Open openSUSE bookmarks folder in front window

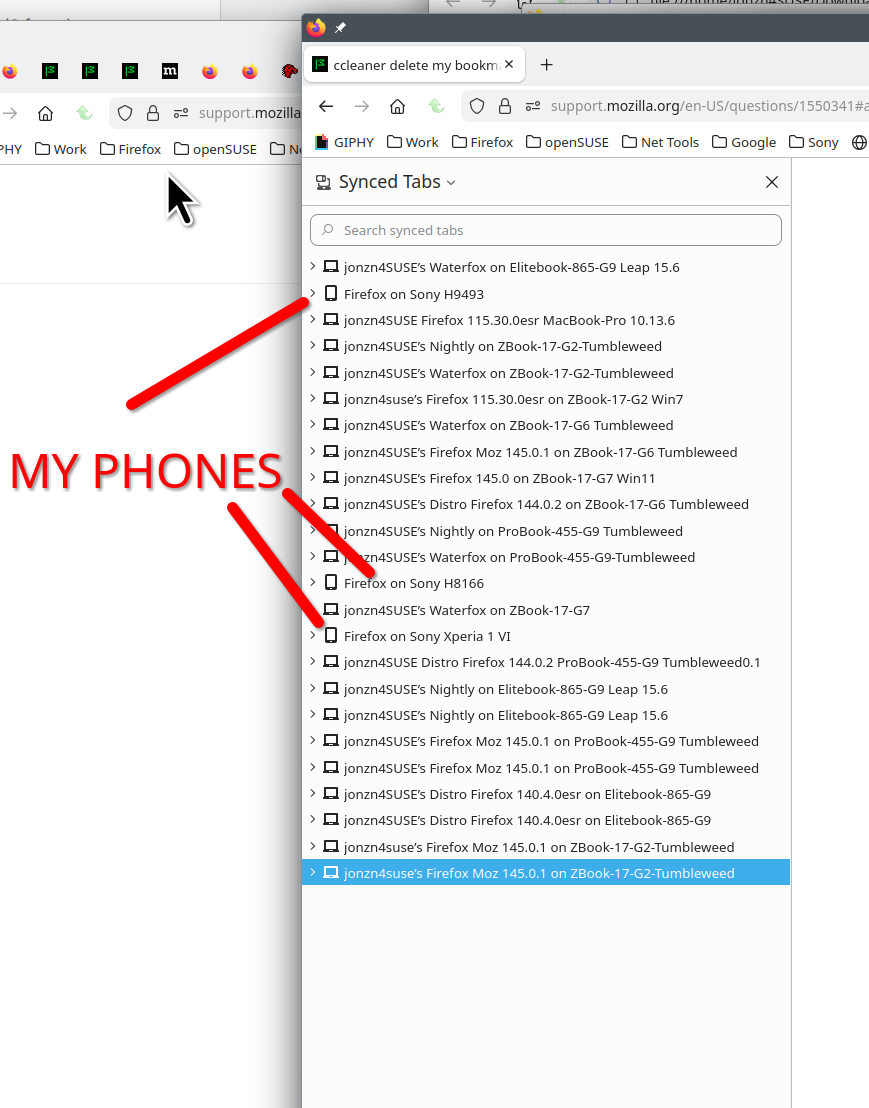pos(567,142)
